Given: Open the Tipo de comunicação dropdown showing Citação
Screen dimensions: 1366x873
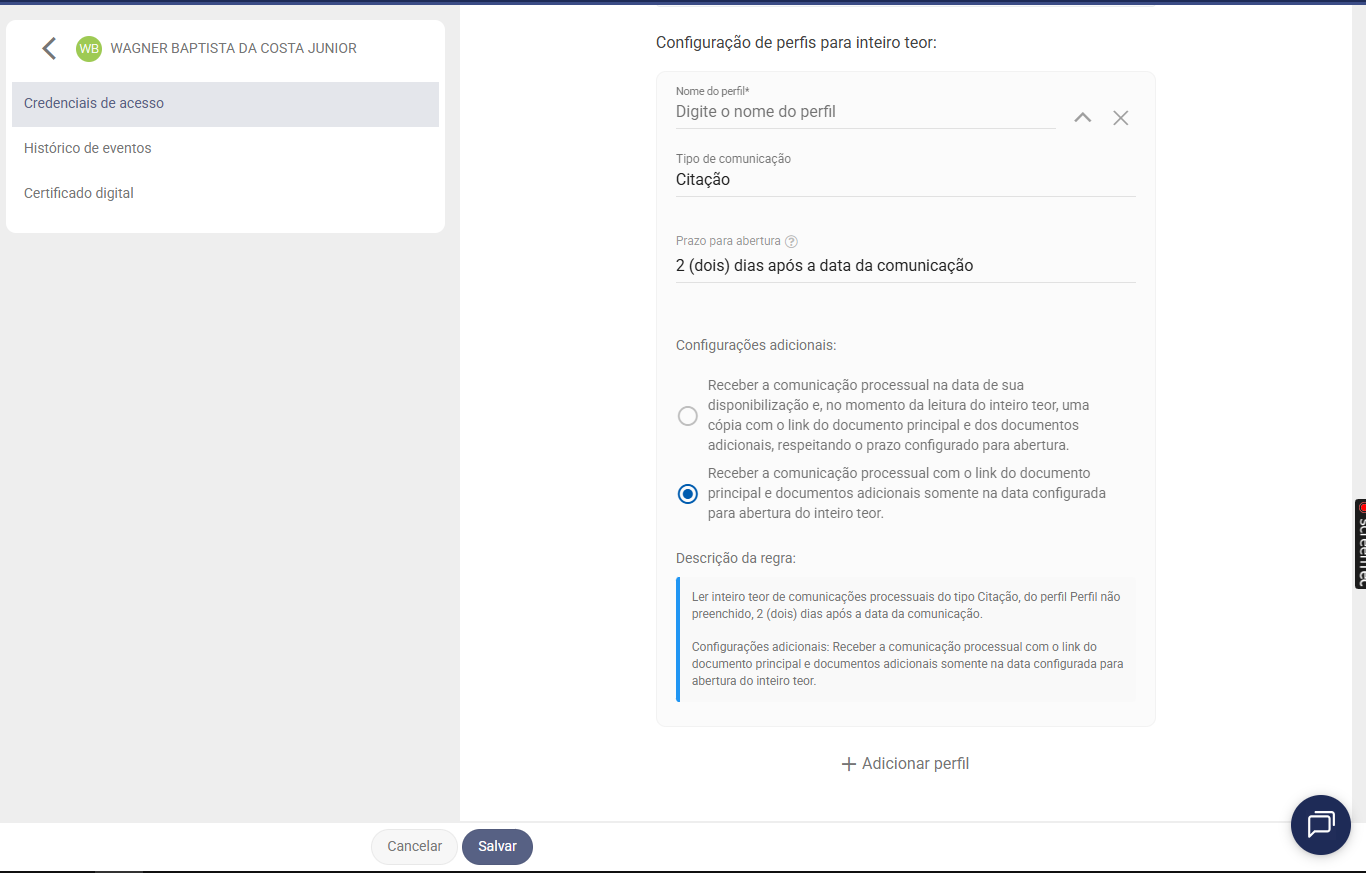Looking at the screenshot, I should (905, 180).
